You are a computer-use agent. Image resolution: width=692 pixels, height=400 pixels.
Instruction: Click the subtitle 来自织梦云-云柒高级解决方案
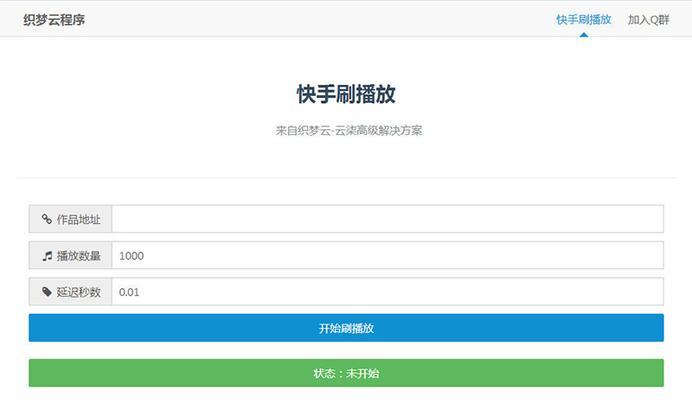coord(349,130)
